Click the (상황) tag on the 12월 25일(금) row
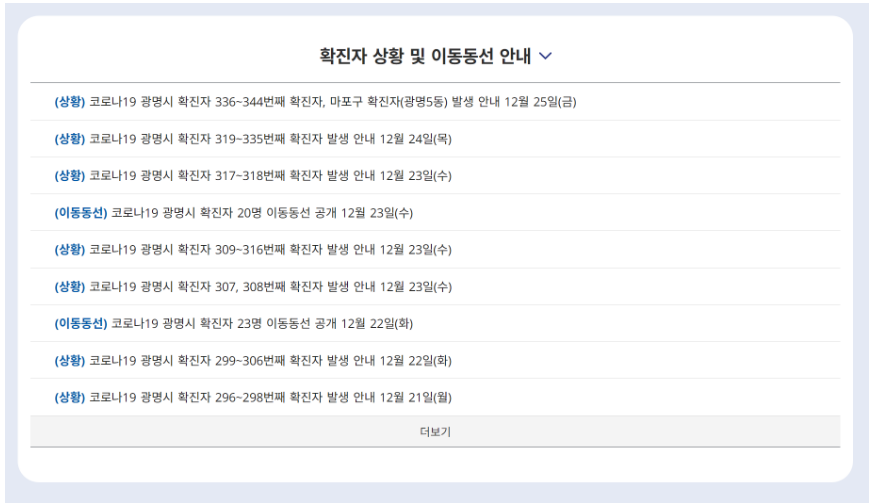Screen dimensions: 871x504 click(x=69, y=102)
